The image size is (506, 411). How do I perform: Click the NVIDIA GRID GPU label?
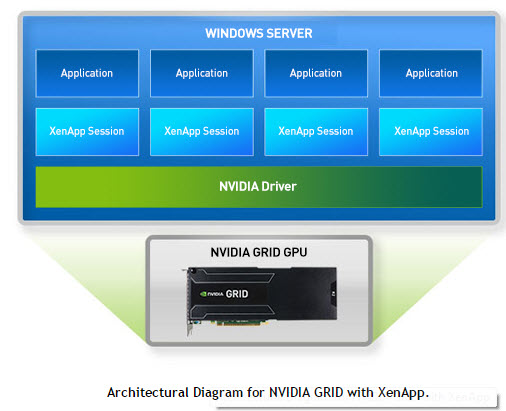(259, 252)
